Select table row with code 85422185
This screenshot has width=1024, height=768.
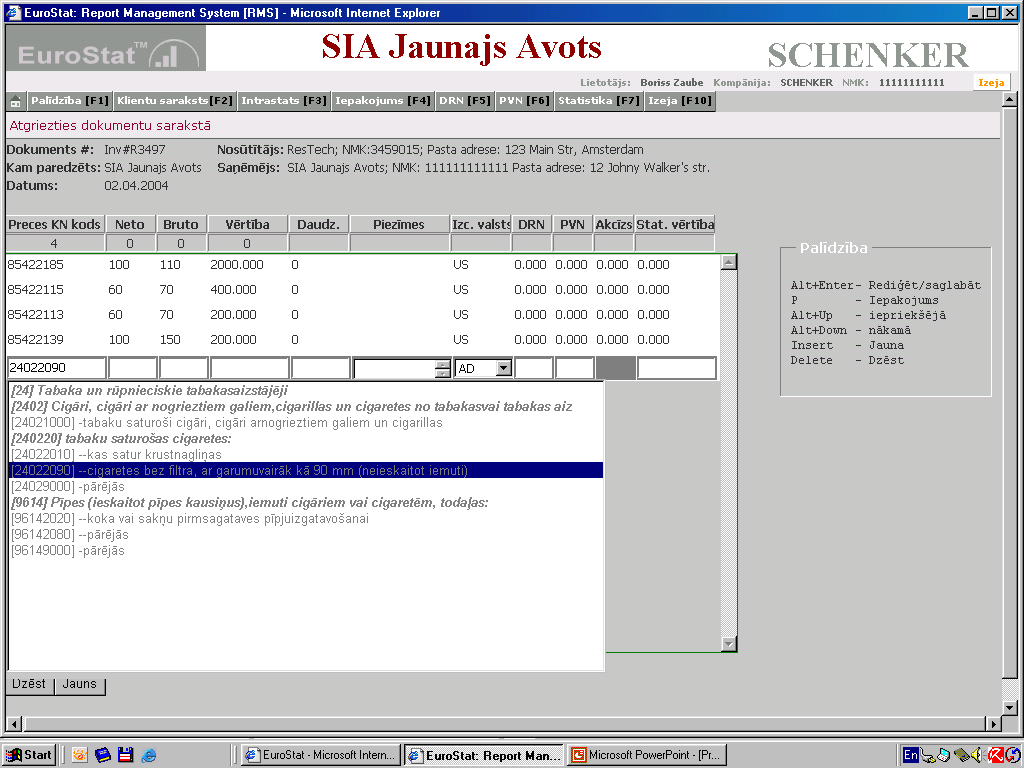click(x=363, y=264)
